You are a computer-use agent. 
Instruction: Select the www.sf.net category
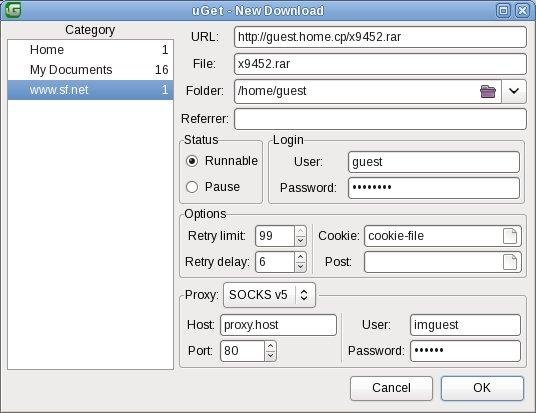coord(90,90)
